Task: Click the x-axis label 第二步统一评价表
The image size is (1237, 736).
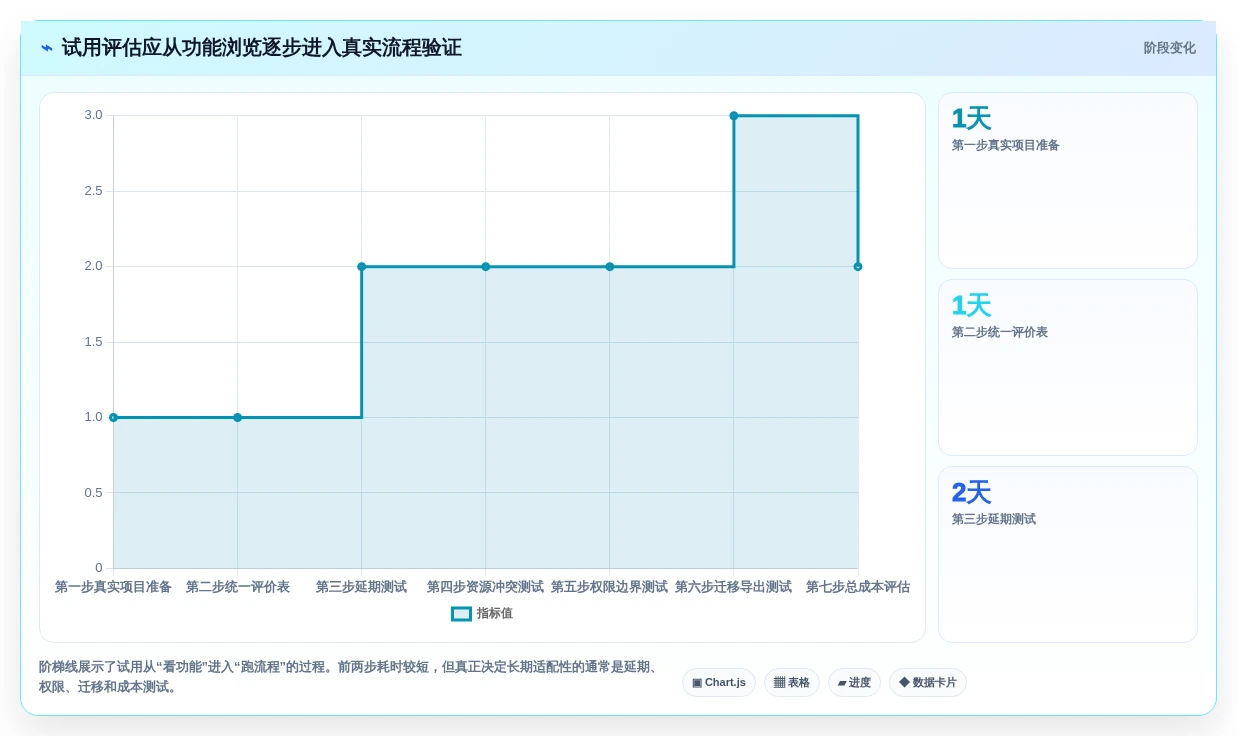Action: [x=237, y=587]
